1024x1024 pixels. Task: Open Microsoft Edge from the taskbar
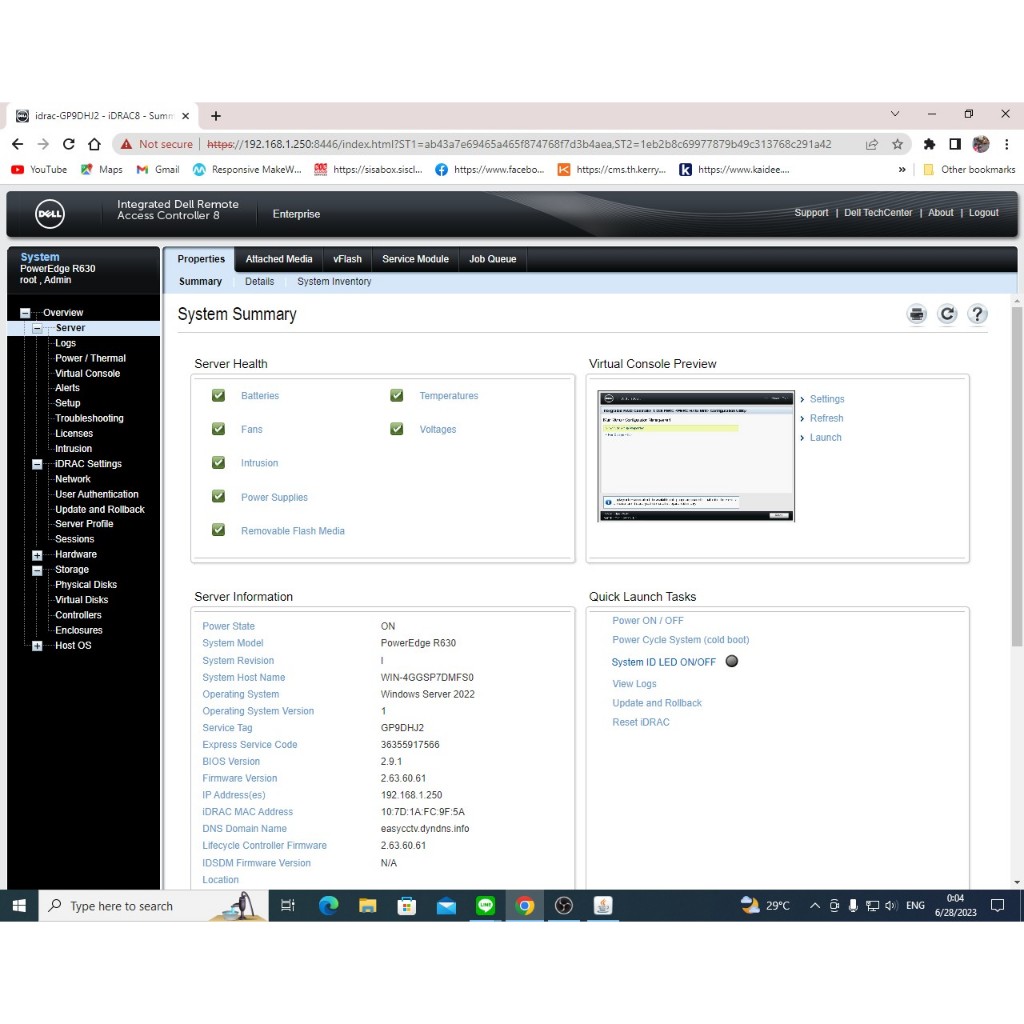pos(328,906)
